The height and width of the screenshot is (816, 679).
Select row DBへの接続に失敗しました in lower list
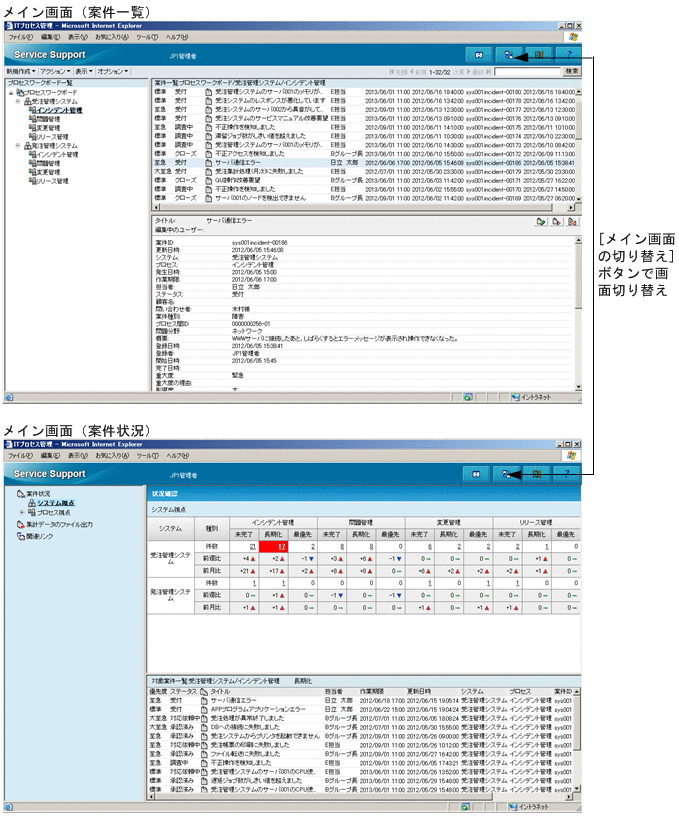(x=361, y=727)
